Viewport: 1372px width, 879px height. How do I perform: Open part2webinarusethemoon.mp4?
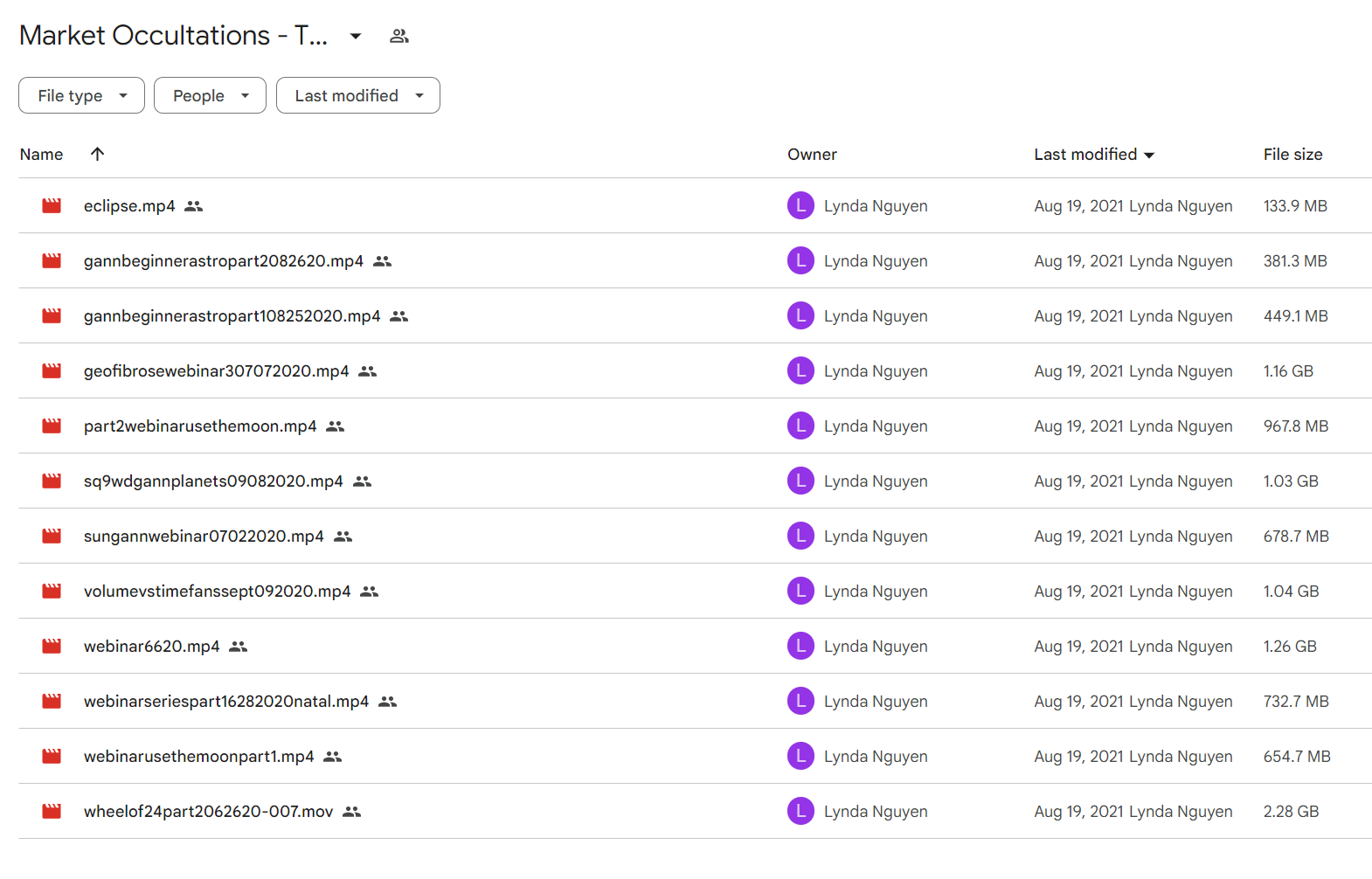pyautogui.click(x=200, y=426)
